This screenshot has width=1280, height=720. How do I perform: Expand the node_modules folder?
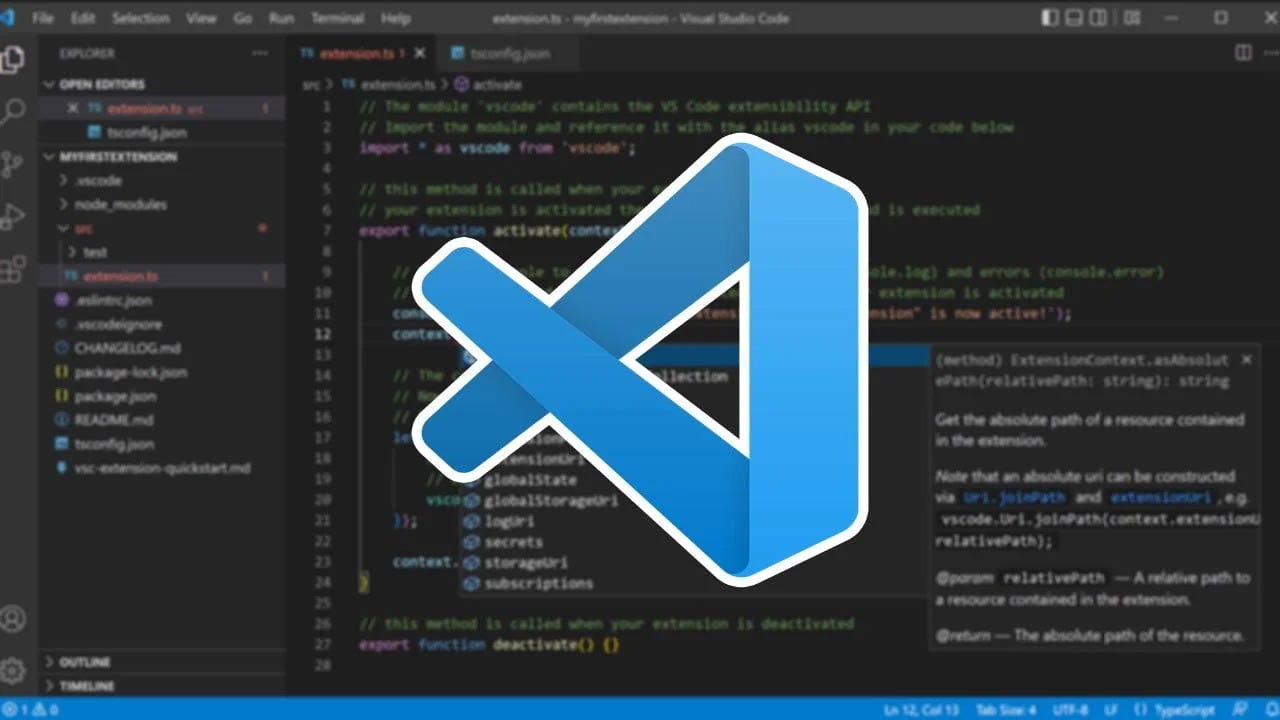coord(62,204)
